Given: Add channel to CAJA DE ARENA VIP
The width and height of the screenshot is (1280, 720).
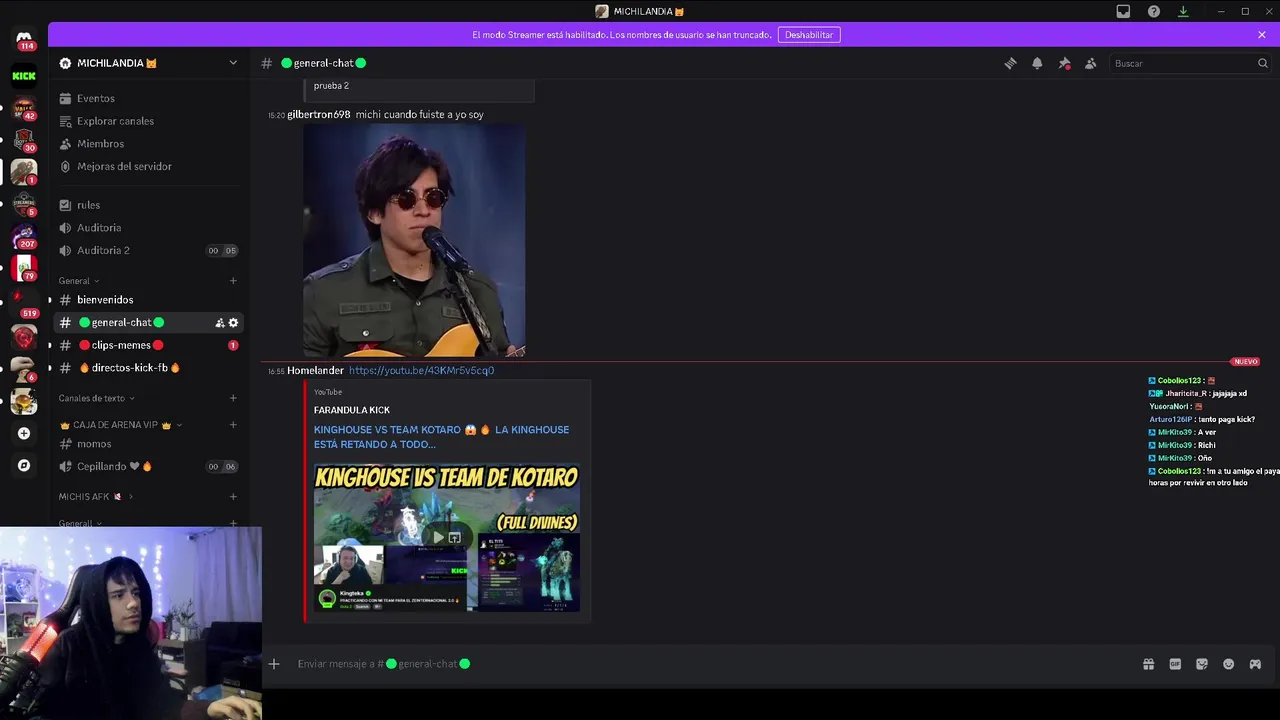Looking at the screenshot, I should [x=233, y=425].
